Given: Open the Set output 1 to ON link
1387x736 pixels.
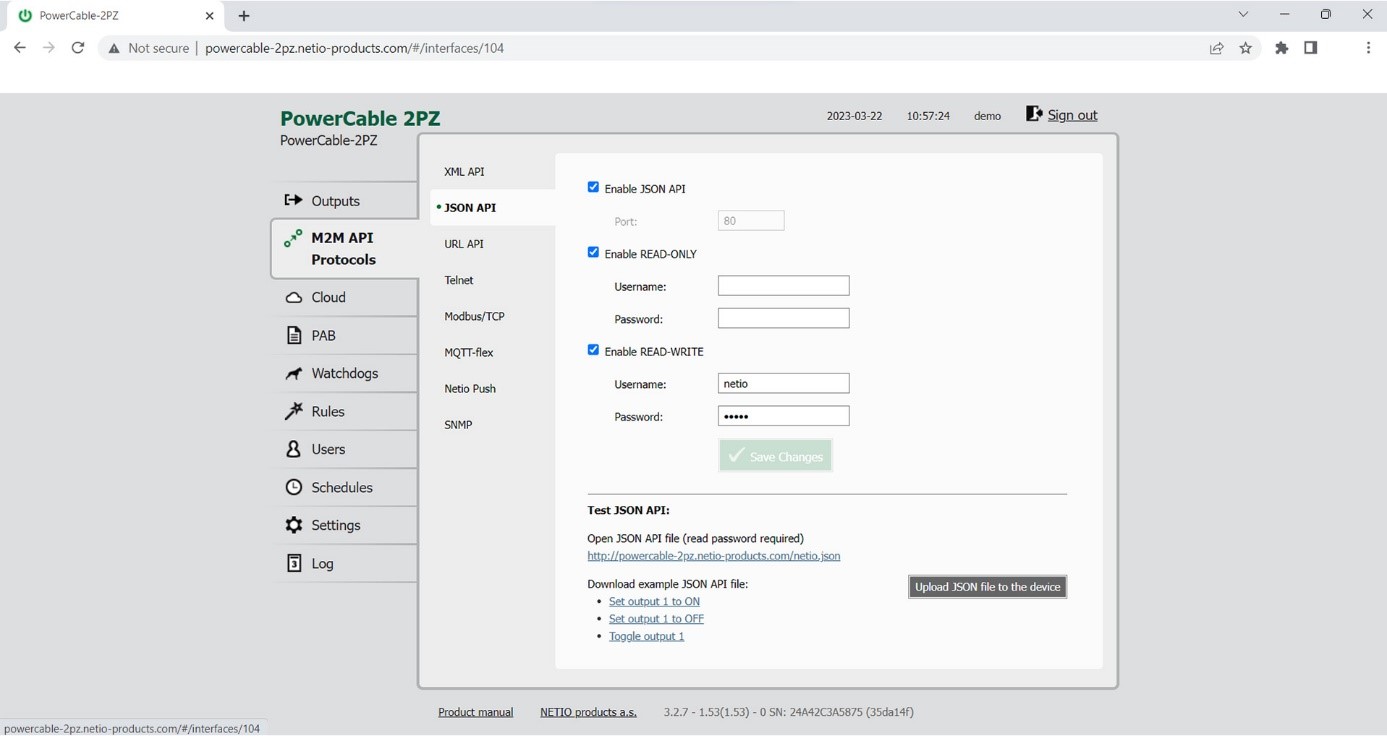Looking at the screenshot, I should pyautogui.click(x=654, y=602).
